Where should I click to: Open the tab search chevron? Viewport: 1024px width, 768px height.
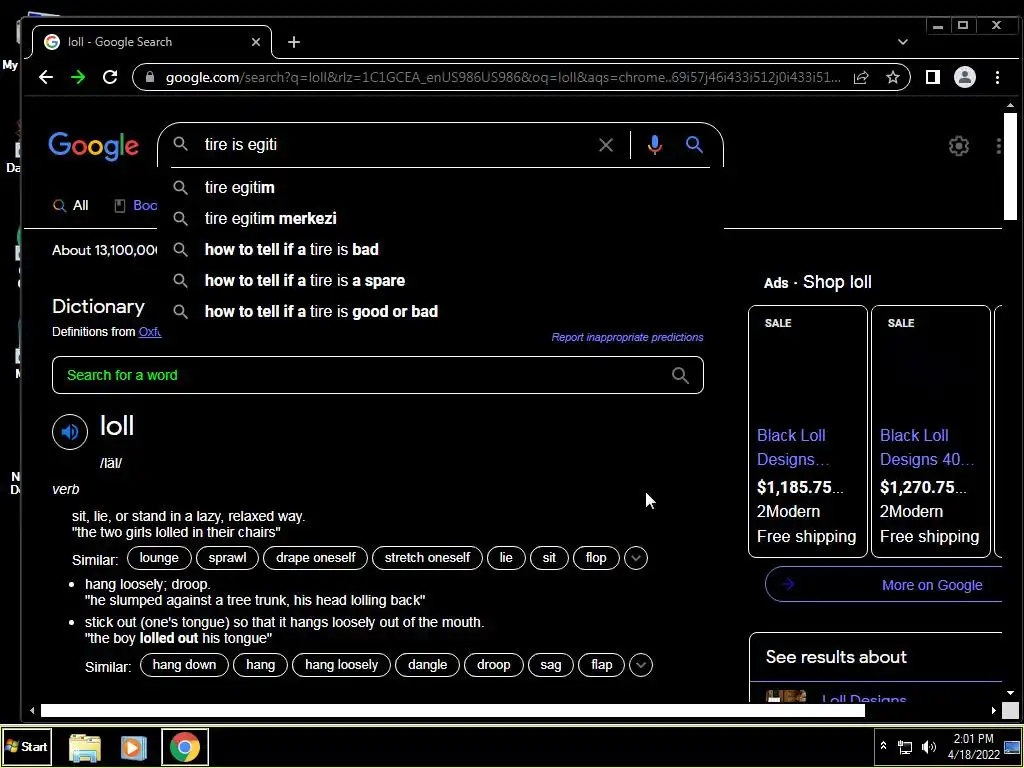click(903, 42)
